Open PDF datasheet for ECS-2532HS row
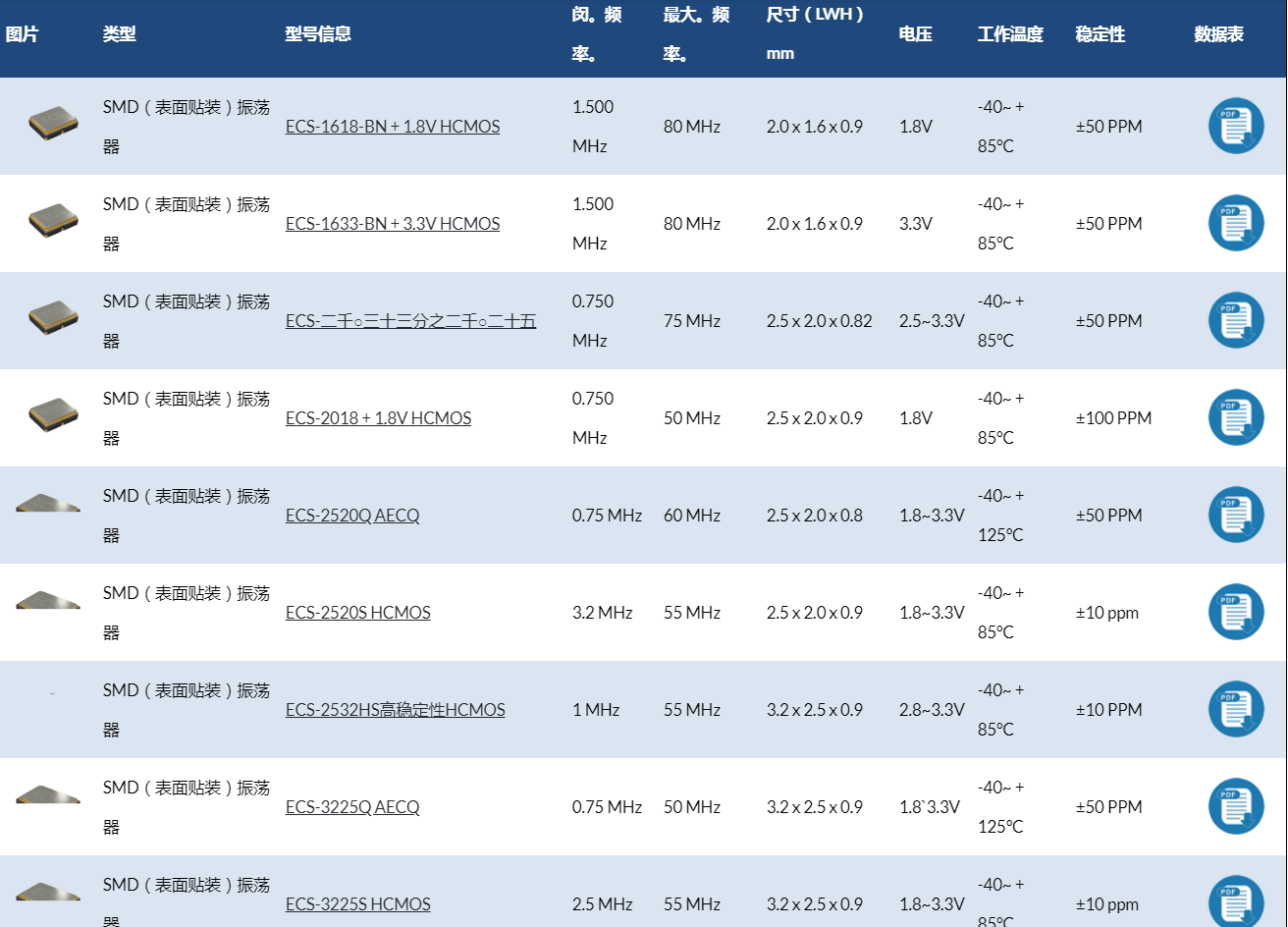This screenshot has width=1288, height=927. (x=1235, y=709)
